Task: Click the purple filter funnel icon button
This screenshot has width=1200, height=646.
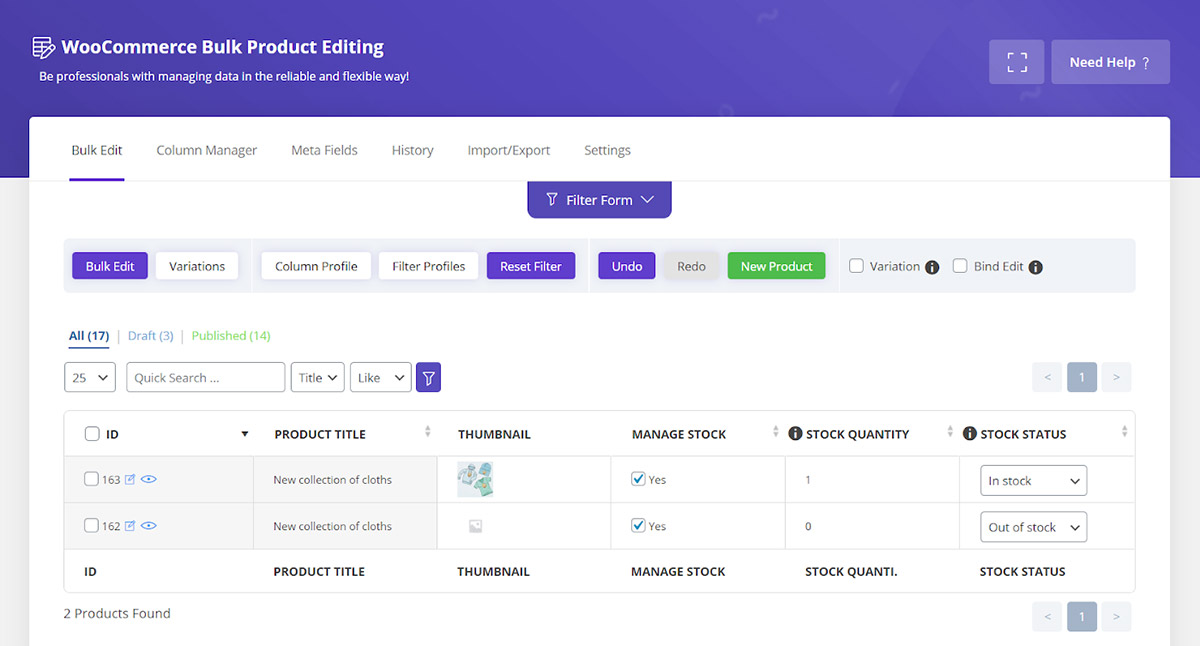Action: (x=428, y=377)
